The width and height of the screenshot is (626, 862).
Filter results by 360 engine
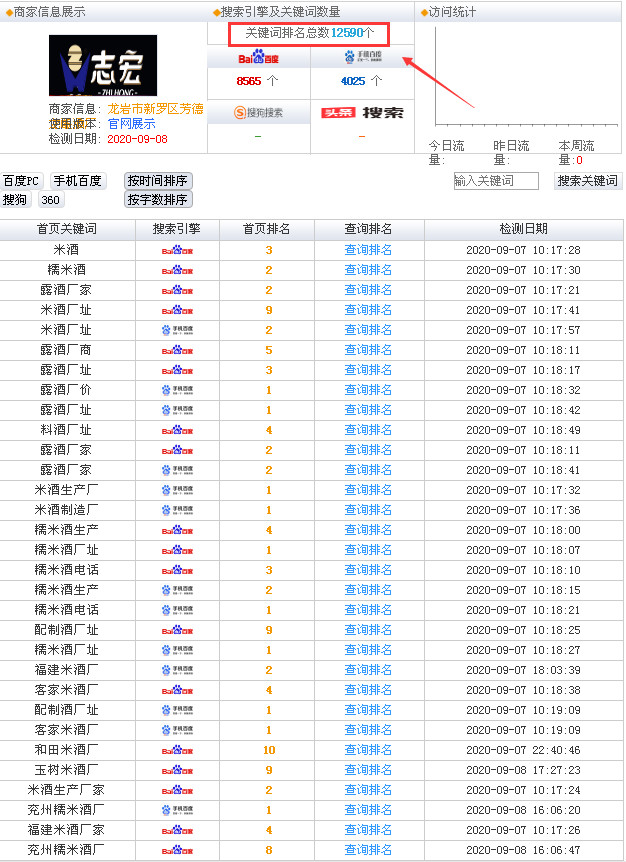tap(50, 200)
